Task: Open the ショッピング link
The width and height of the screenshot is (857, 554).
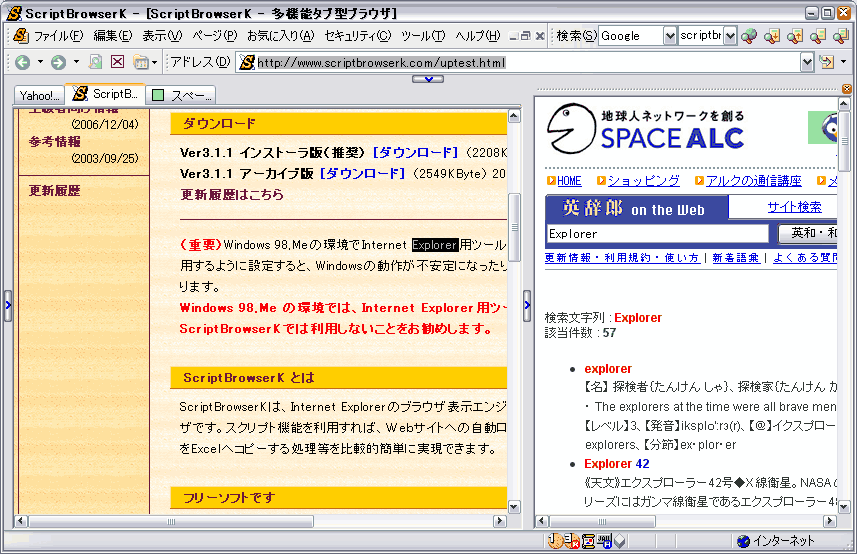Action: point(644,181)
